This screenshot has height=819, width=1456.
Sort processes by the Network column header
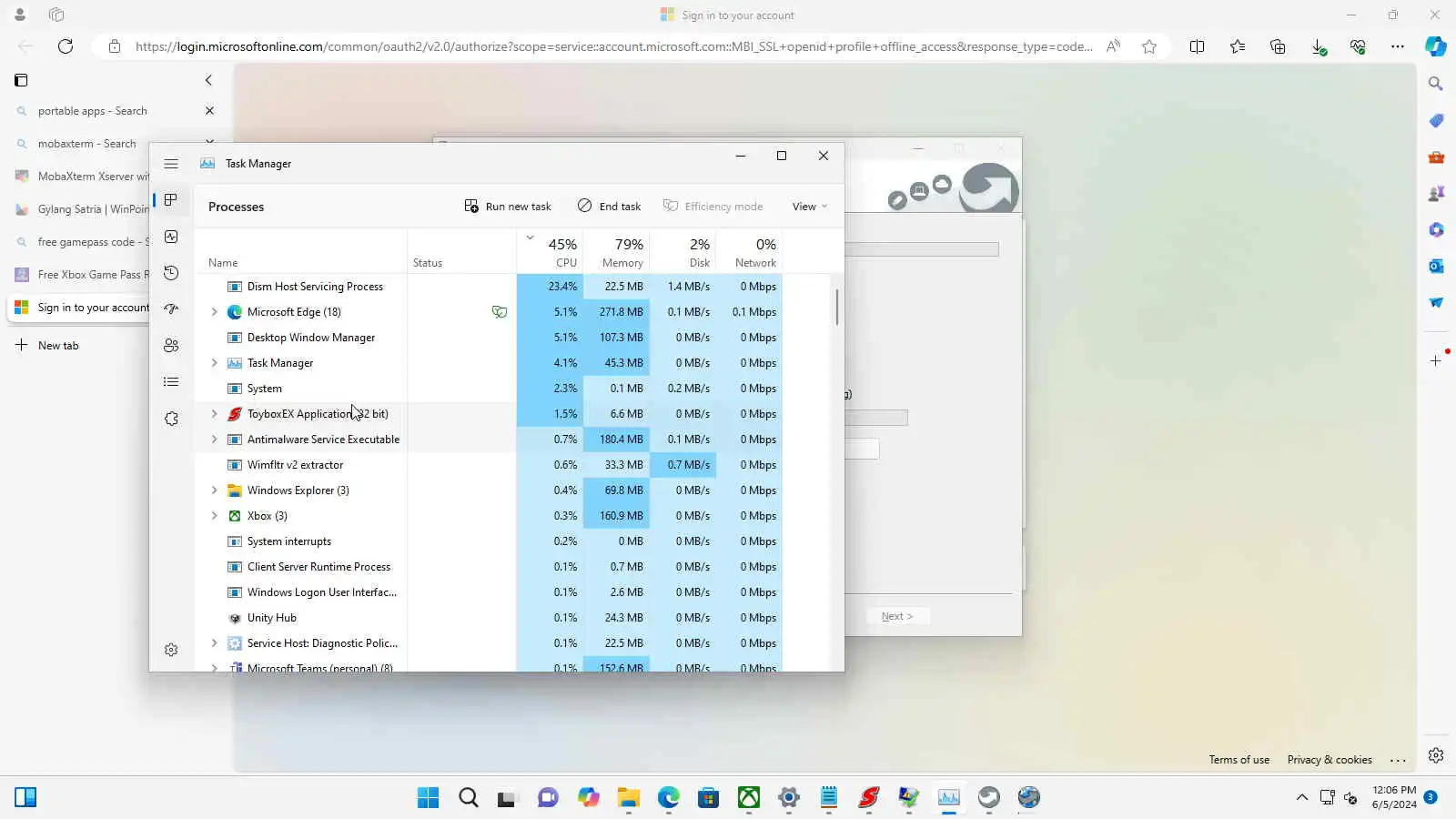click(749, 251)
